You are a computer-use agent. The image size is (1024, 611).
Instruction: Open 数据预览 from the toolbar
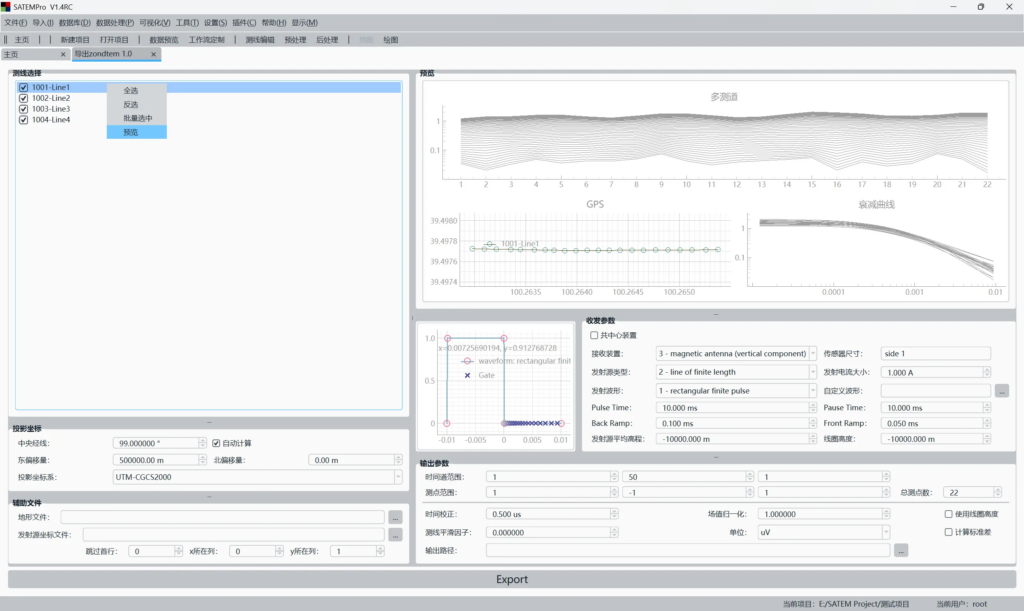coord(163,40)
